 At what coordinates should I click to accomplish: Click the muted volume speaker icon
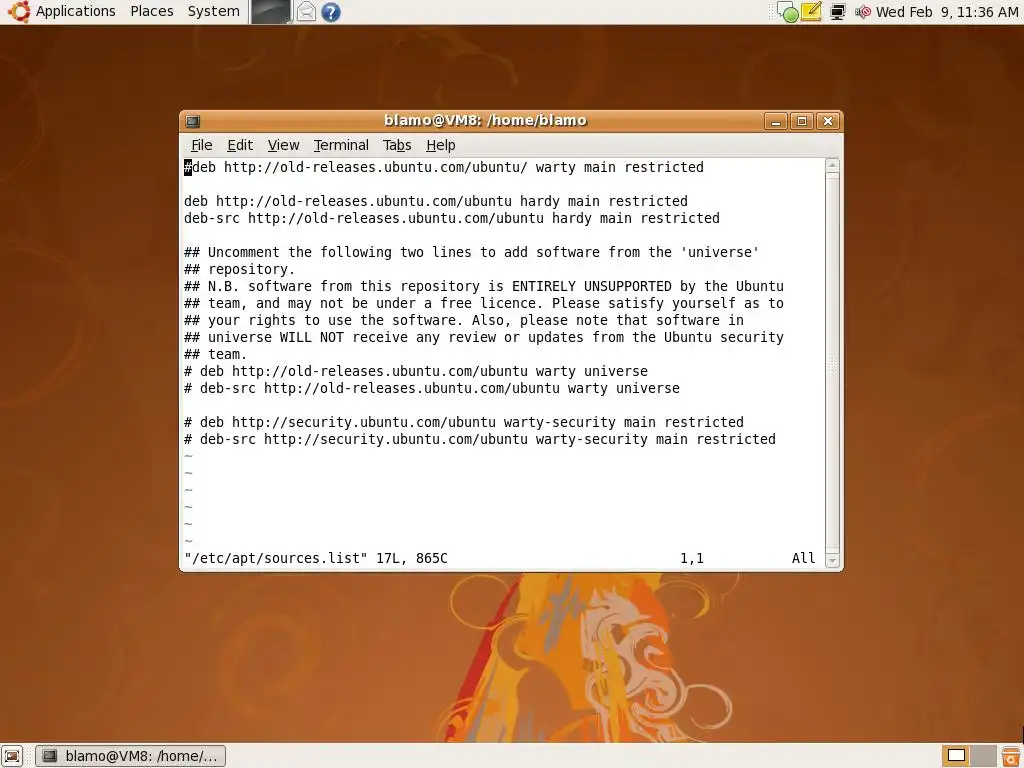863,12
